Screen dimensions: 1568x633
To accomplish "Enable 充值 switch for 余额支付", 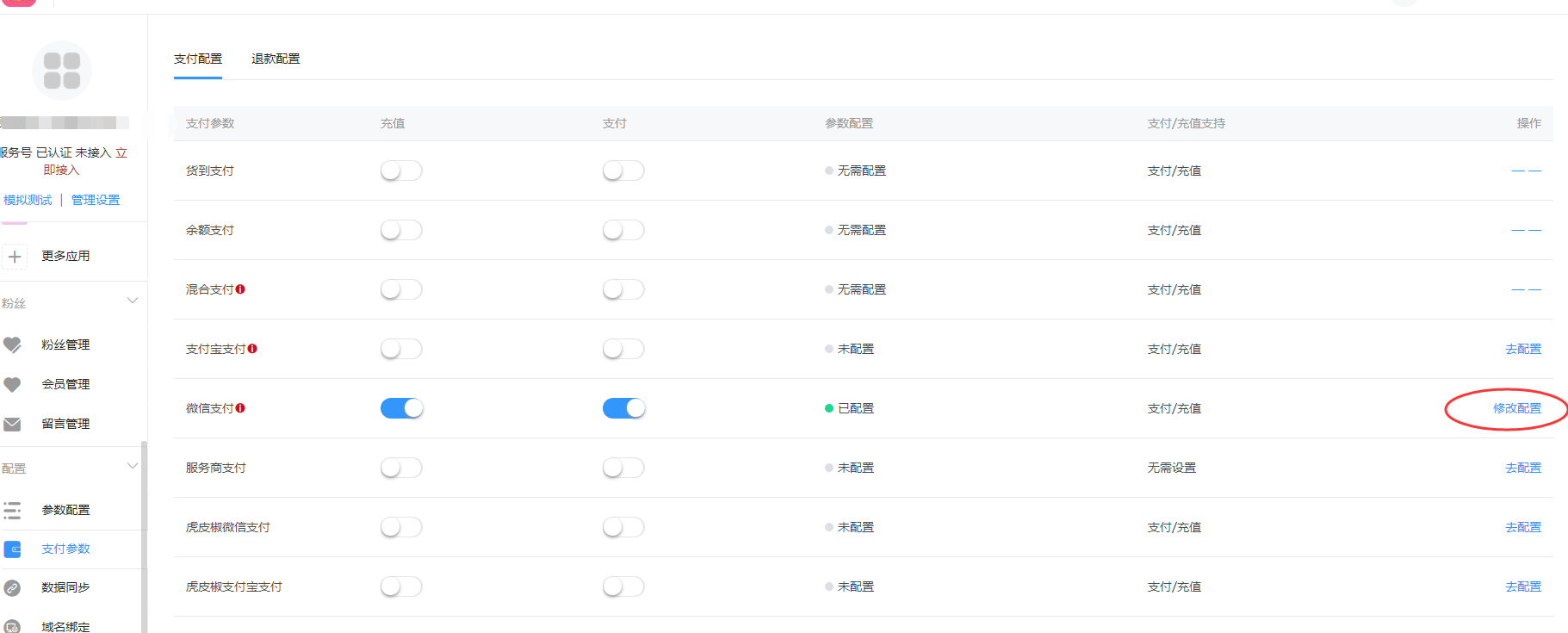I will (401, 230).
